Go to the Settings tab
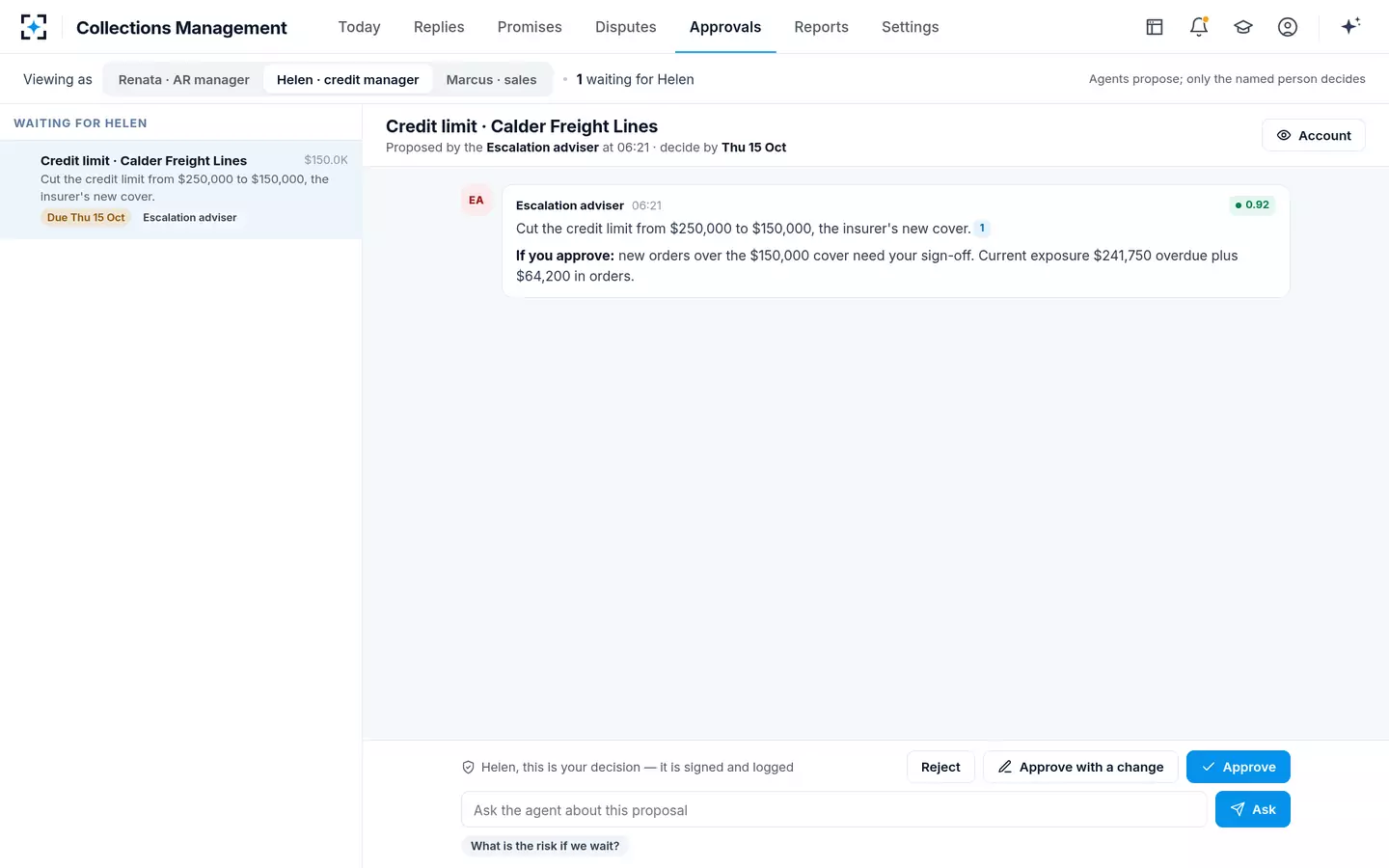The width and height of the screenshot is (1389, 868). pyautogui.click(x=910, y=27)
